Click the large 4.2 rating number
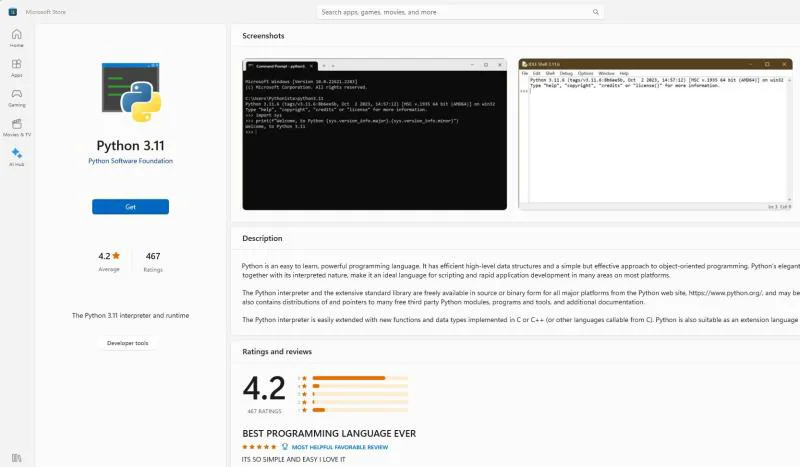Image resolution: width=800 pixels, height=467 pixels. [x=264, y=388]
